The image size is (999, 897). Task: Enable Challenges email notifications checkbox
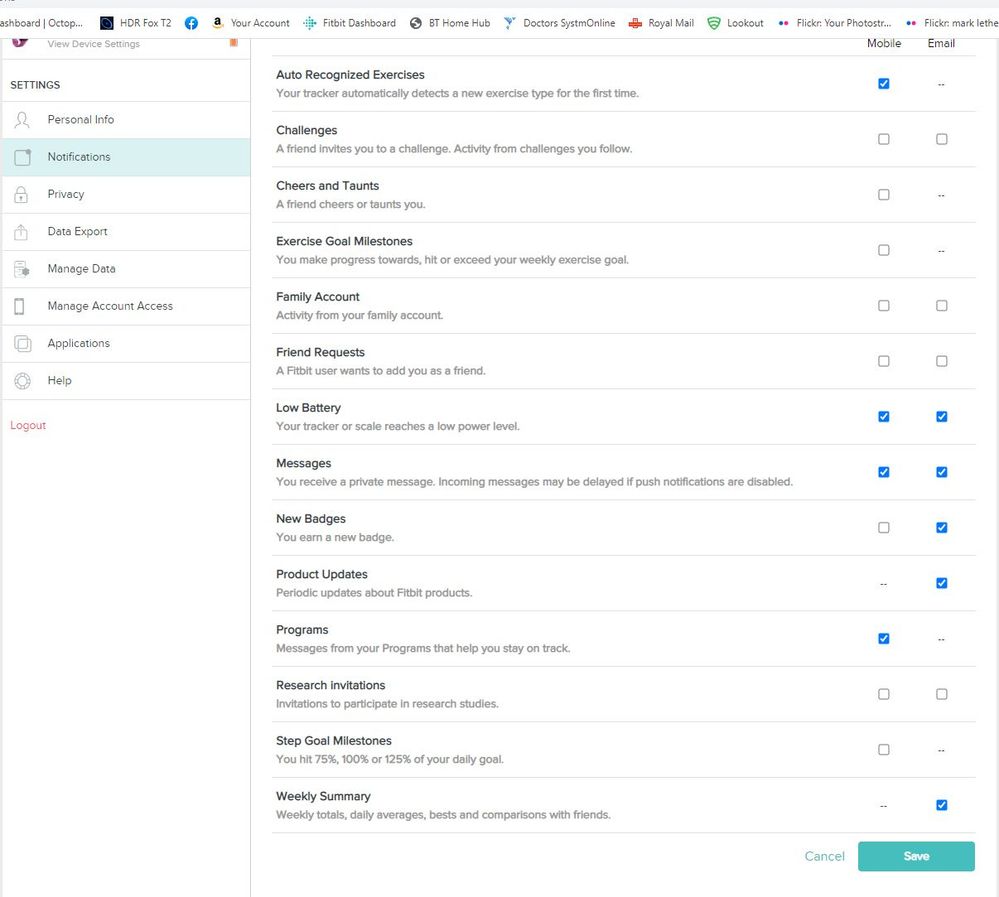coord(941,140)
